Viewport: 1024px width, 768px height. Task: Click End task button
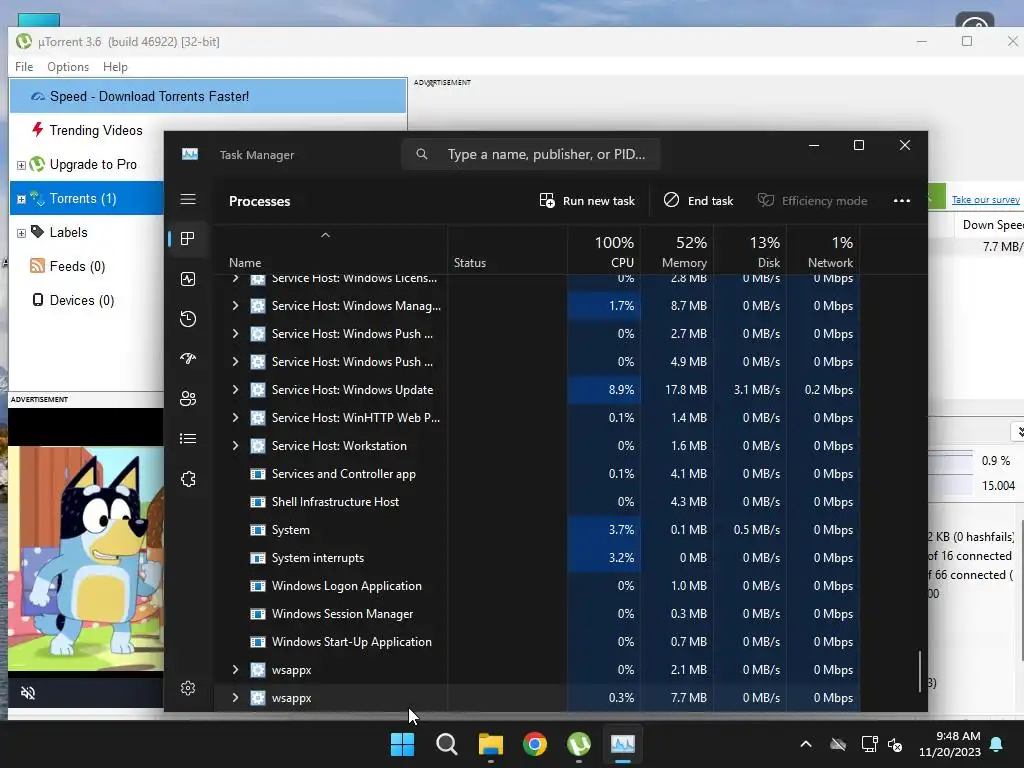(x=698, y=200)
